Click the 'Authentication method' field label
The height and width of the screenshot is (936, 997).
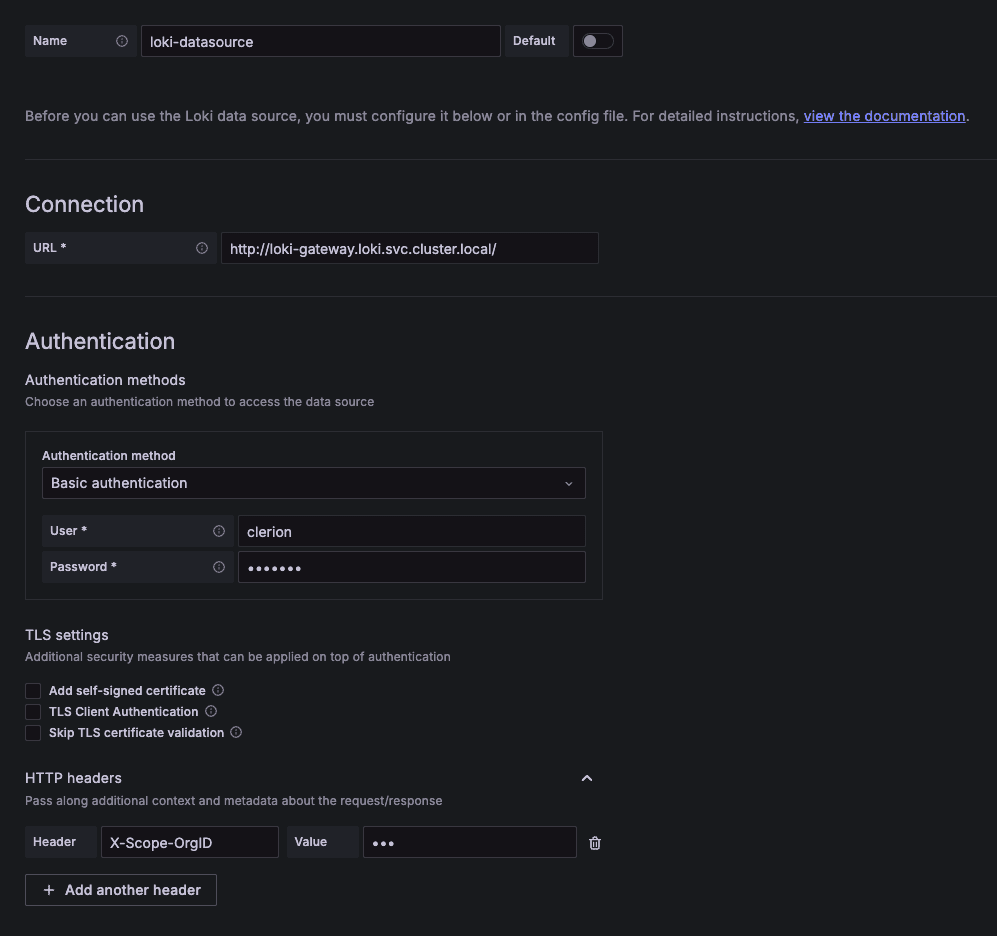point(109,456)
